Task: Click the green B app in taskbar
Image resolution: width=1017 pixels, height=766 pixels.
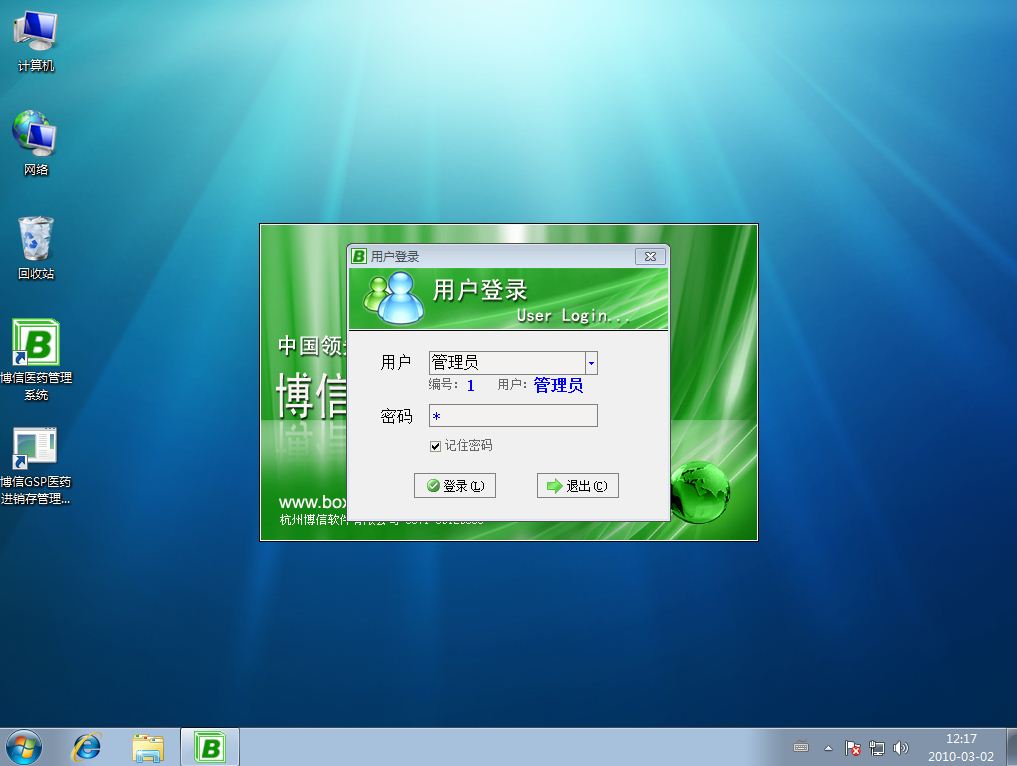Action: 209,747
